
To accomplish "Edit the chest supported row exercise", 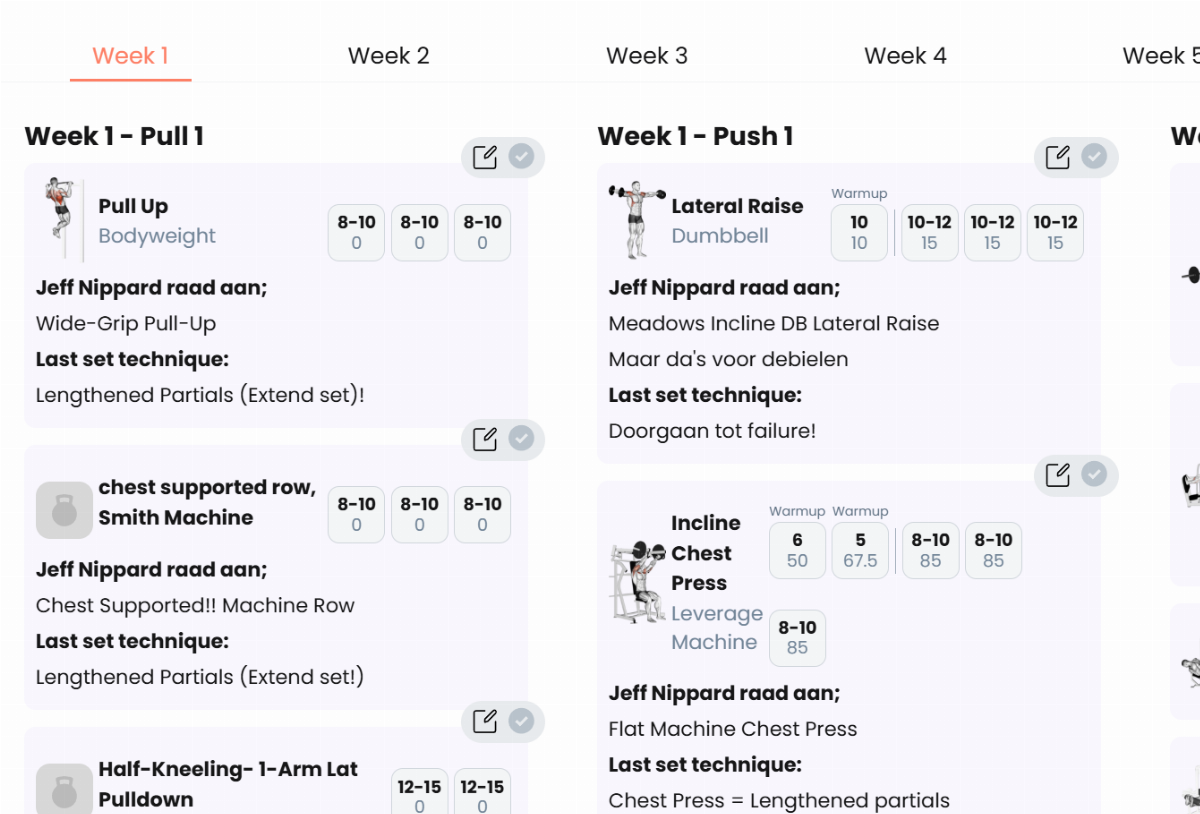I will point(485,439).
